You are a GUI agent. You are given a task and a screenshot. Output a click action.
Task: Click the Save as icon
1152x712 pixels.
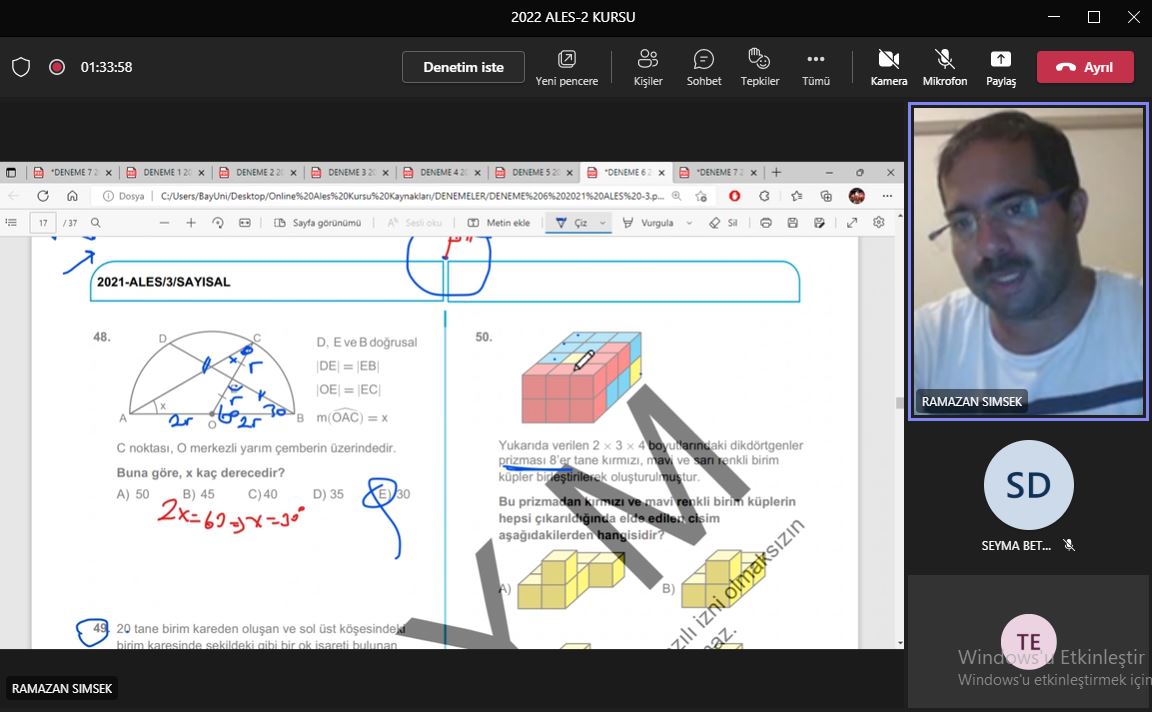click(x=819, y=223)
